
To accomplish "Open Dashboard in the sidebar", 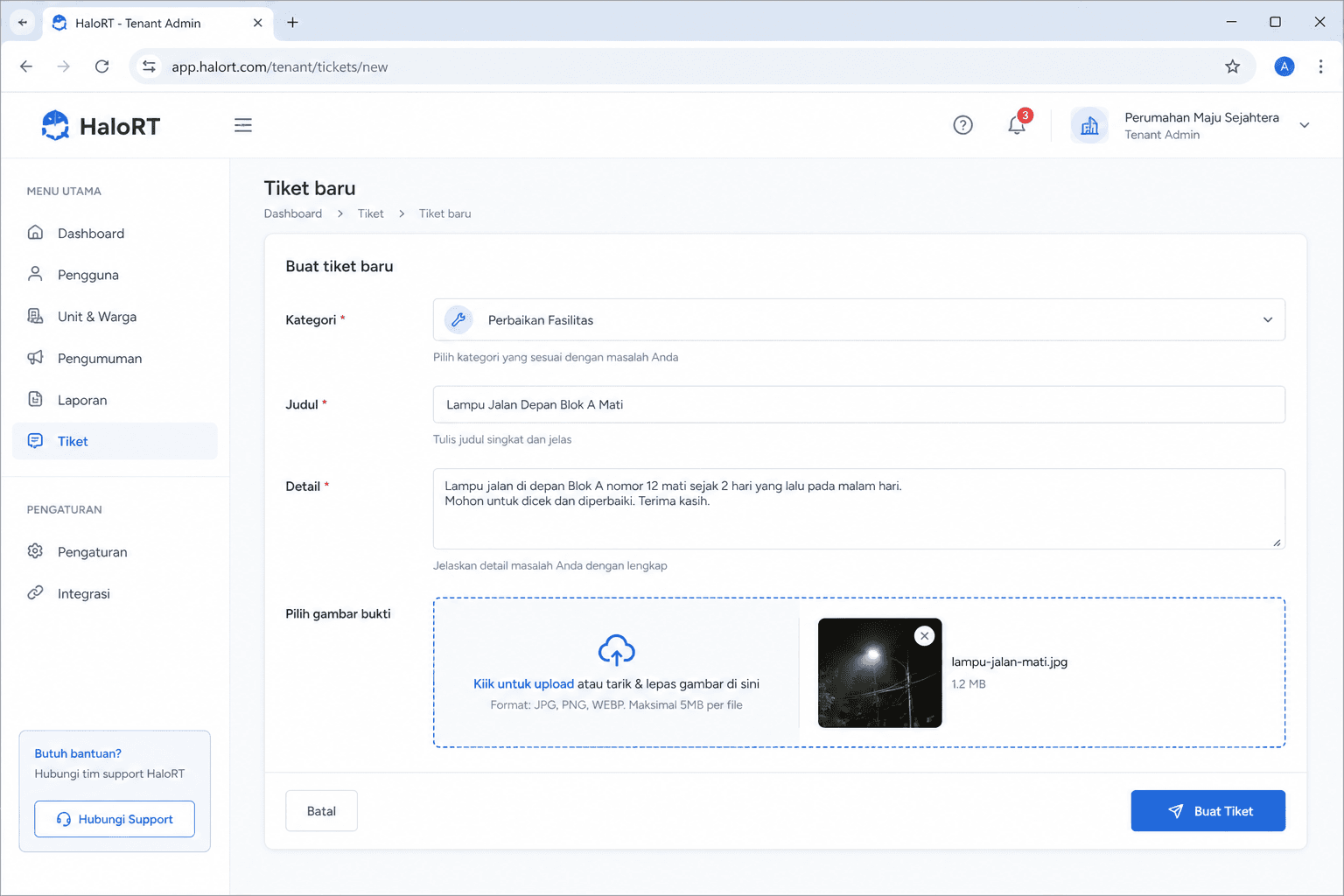I will (x=115, y=233).
